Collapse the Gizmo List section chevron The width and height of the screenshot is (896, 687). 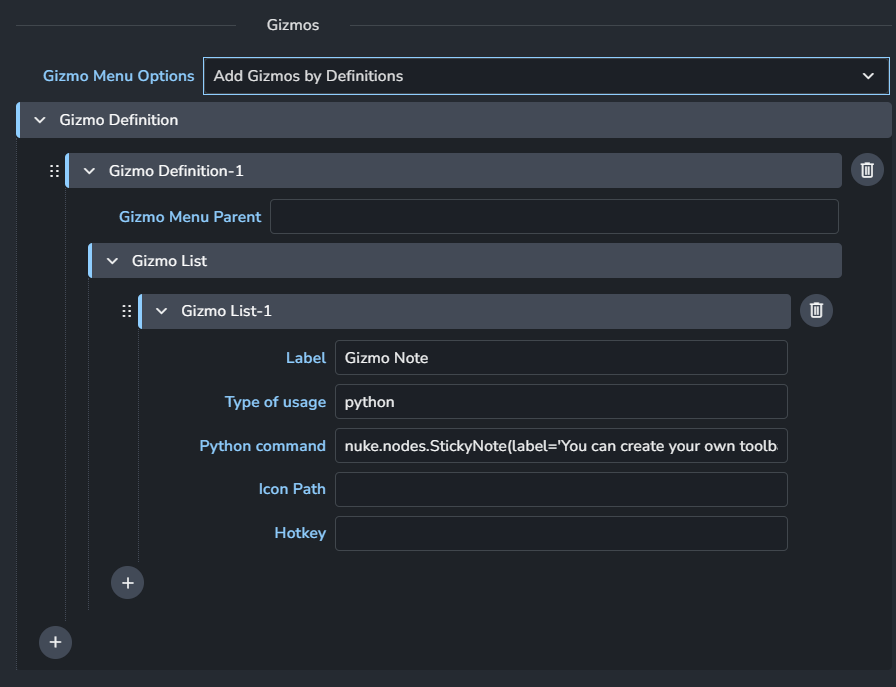[112, 261]
